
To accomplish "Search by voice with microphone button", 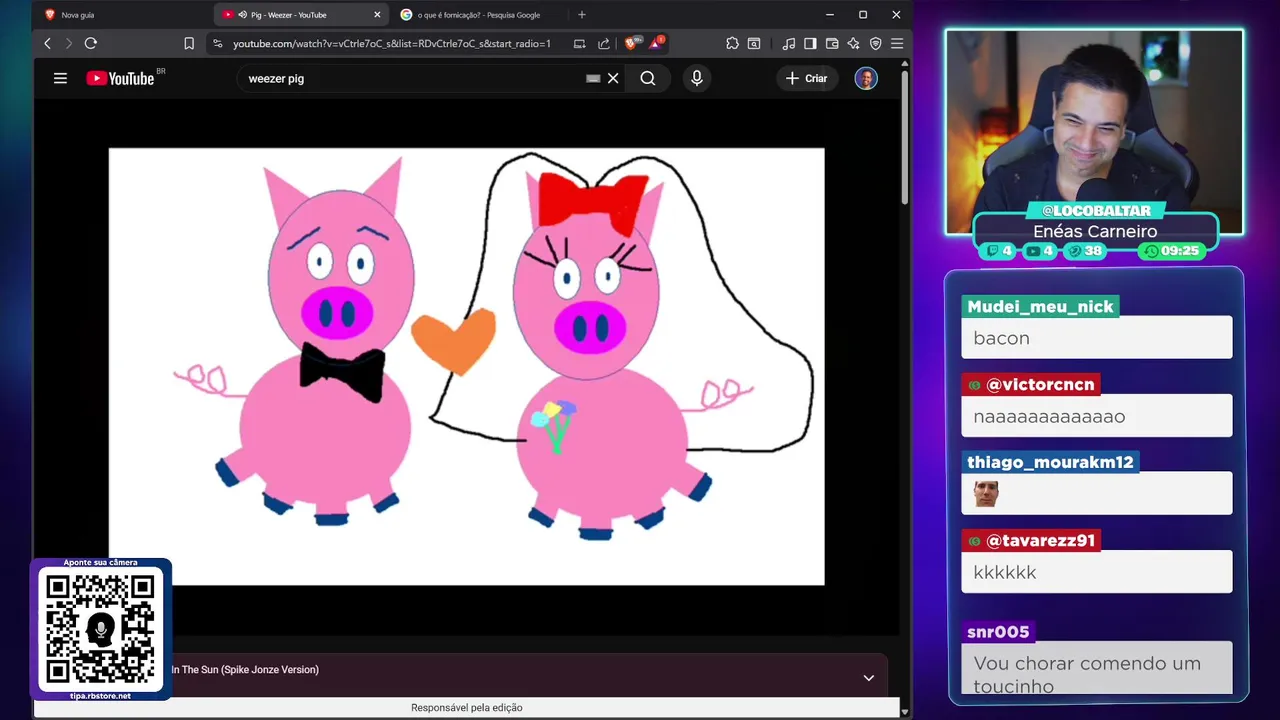I will pyautogui.click(x=697, y=78).
